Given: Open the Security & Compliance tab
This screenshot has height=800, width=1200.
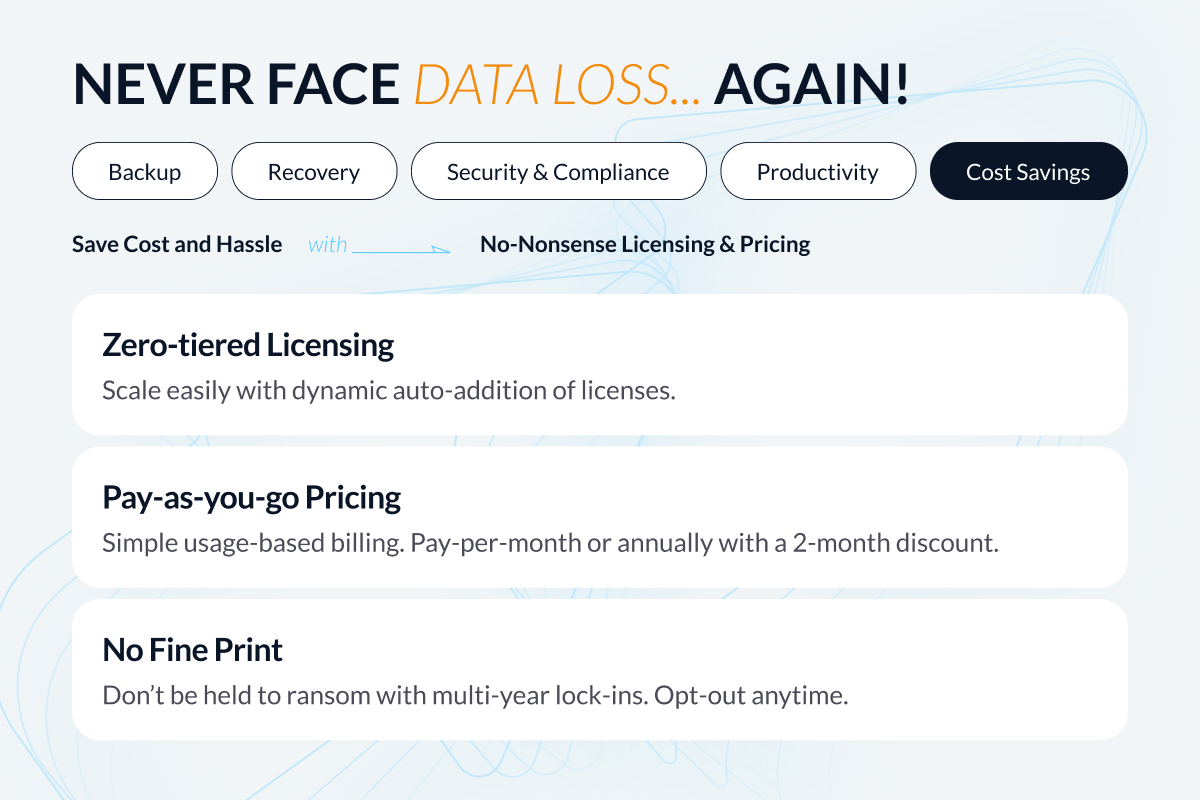Looking at the screenshot, I should (558, 171).
